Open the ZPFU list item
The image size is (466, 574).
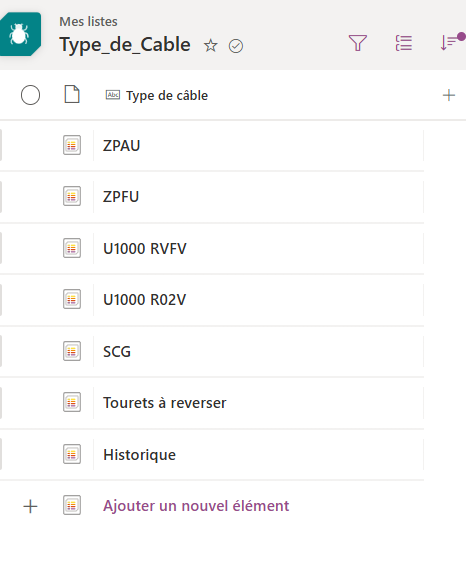coord(121,197)
